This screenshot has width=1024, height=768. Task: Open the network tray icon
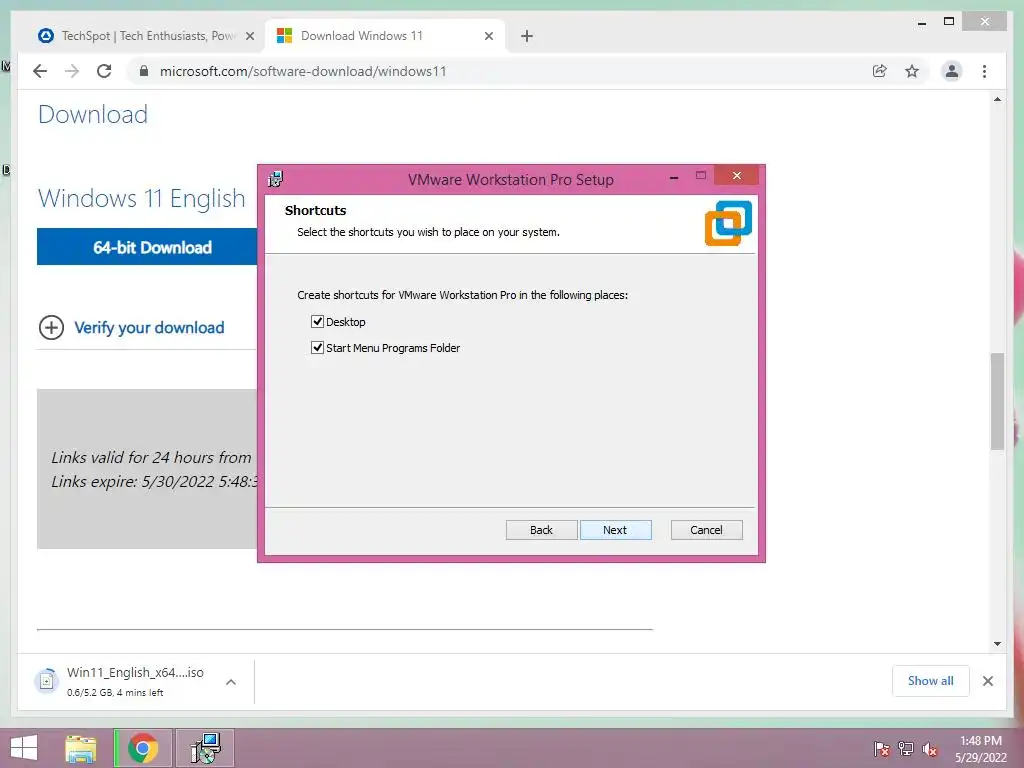pyautogui.click(x=906, y=749)
